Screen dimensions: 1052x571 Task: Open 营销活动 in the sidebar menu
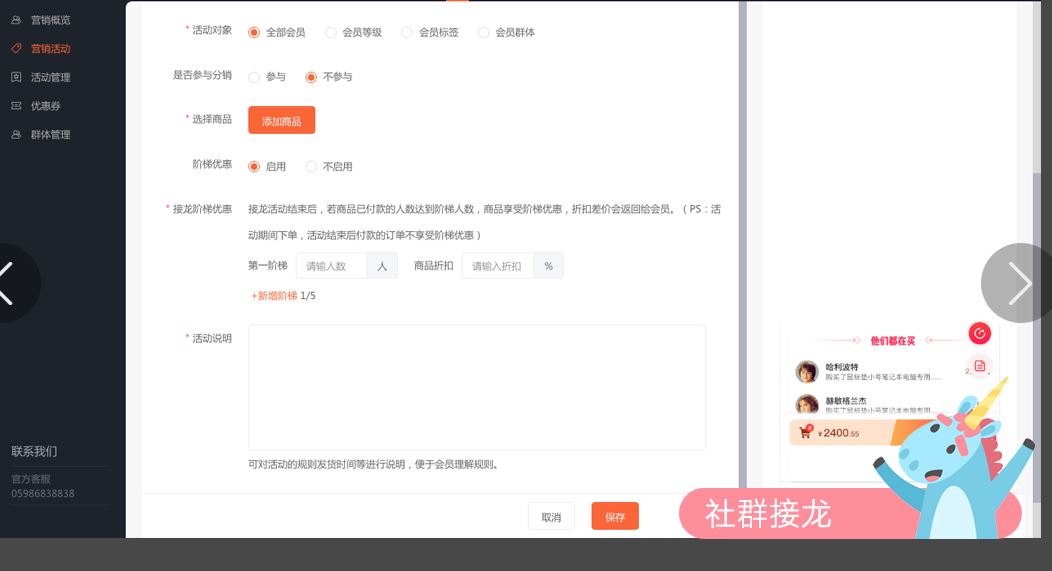[50, 49]
